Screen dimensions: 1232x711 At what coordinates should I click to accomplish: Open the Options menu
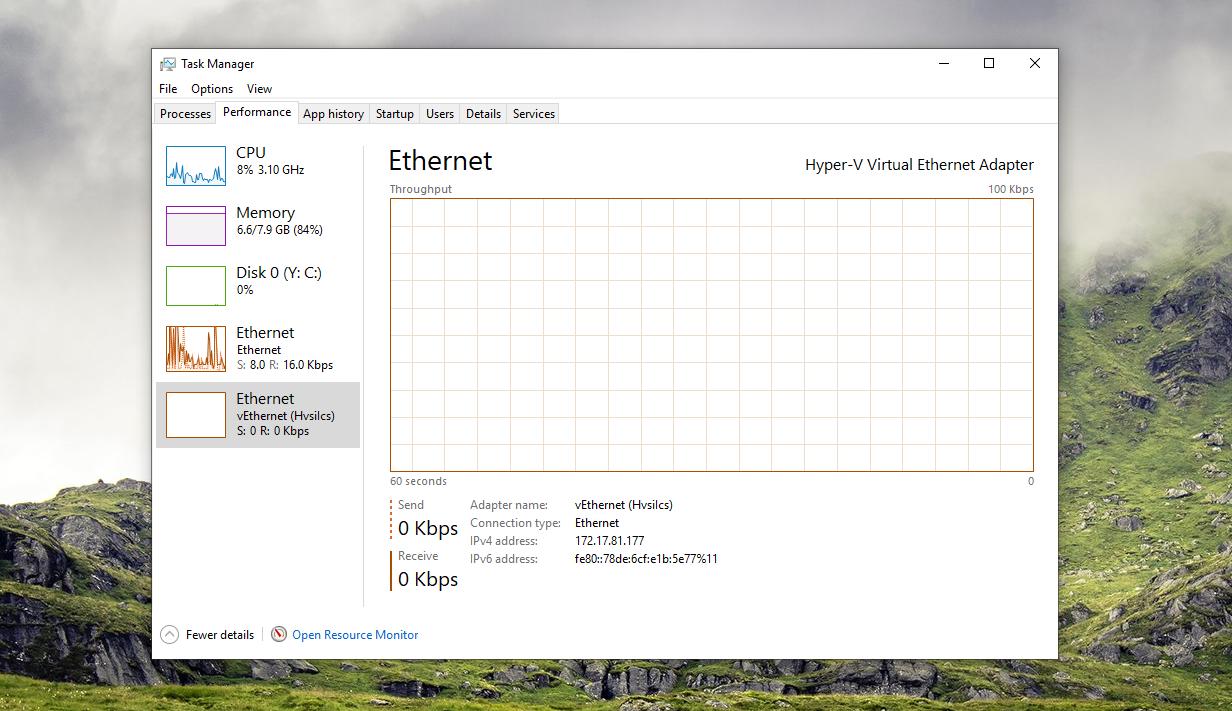pyautogui.click(x=212, y=89)
